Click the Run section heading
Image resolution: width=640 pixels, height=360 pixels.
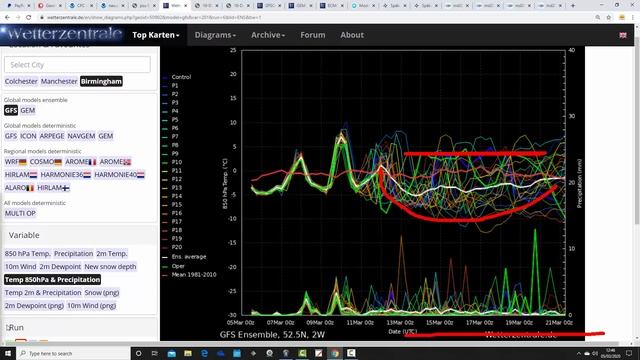[15, 327]
